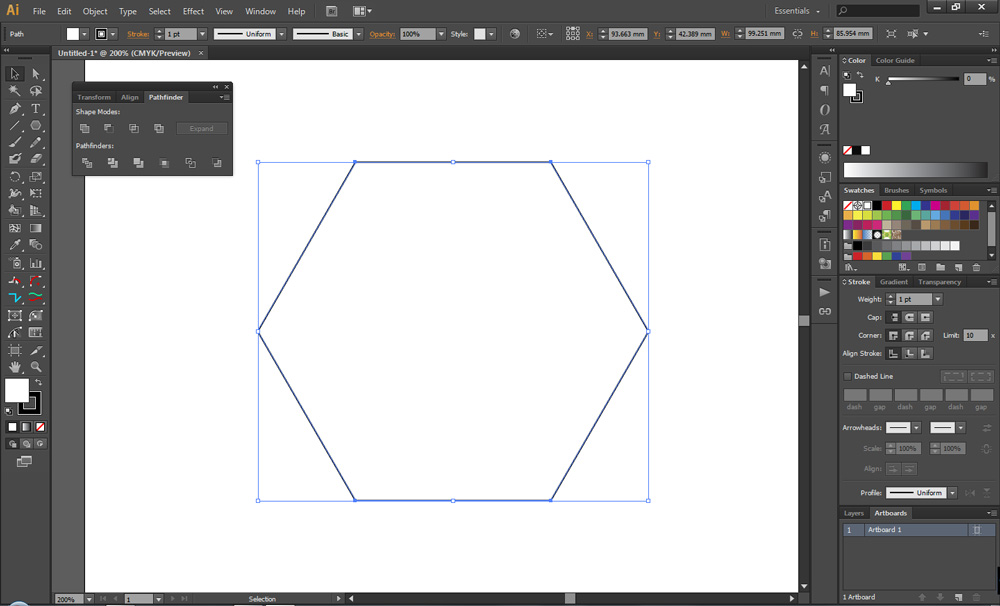
Task: Open the Effect menu
Action: [193, 11]
